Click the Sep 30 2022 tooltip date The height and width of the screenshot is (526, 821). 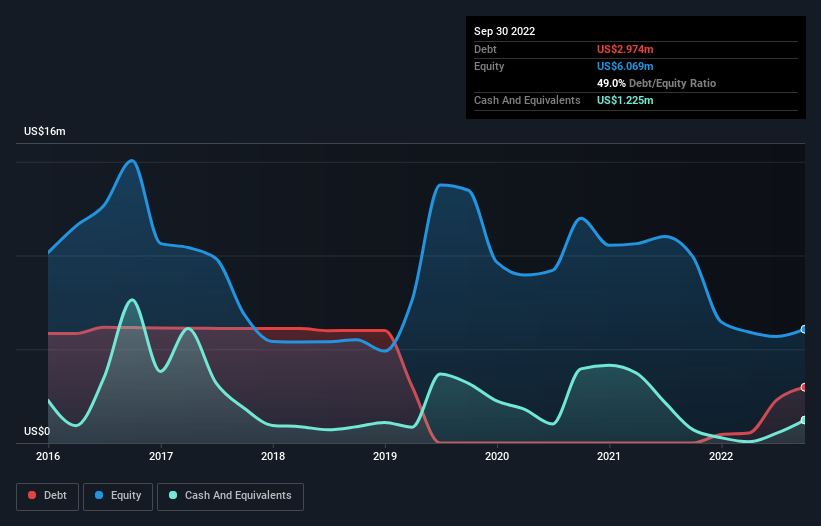click(504, 31)
